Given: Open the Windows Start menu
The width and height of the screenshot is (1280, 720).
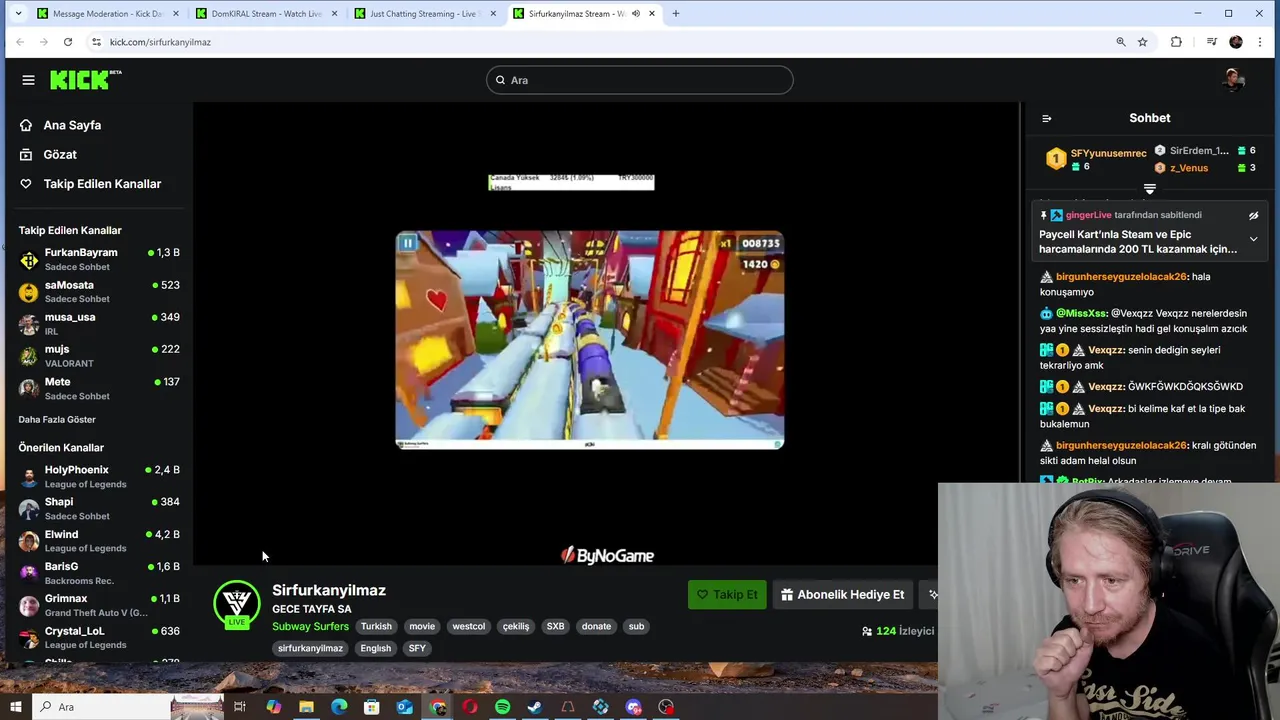Looking at the screenshot, I should [x=16, y=707].
